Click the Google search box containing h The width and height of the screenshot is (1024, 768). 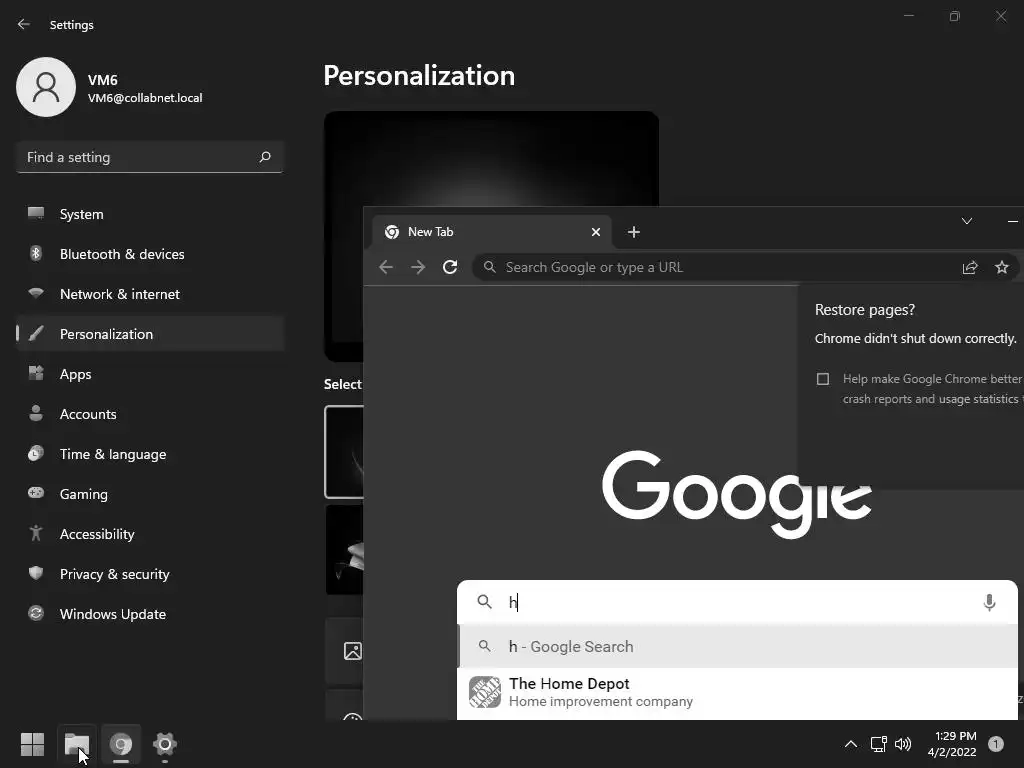pyautogui.click(x=737, y=601)
